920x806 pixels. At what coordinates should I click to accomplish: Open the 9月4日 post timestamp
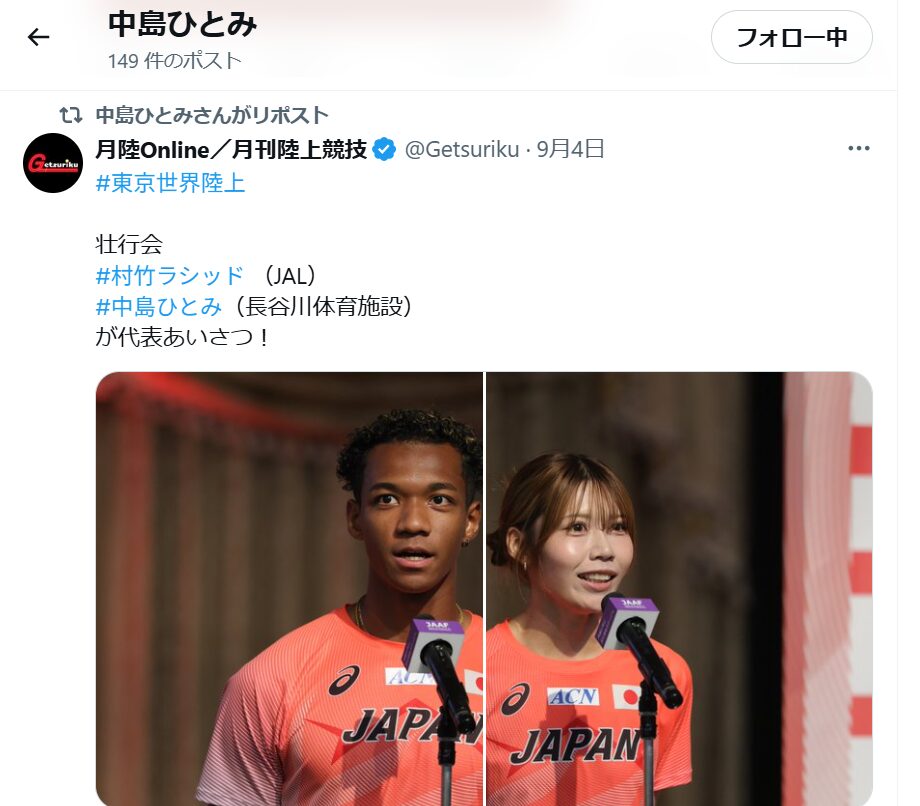570,150
